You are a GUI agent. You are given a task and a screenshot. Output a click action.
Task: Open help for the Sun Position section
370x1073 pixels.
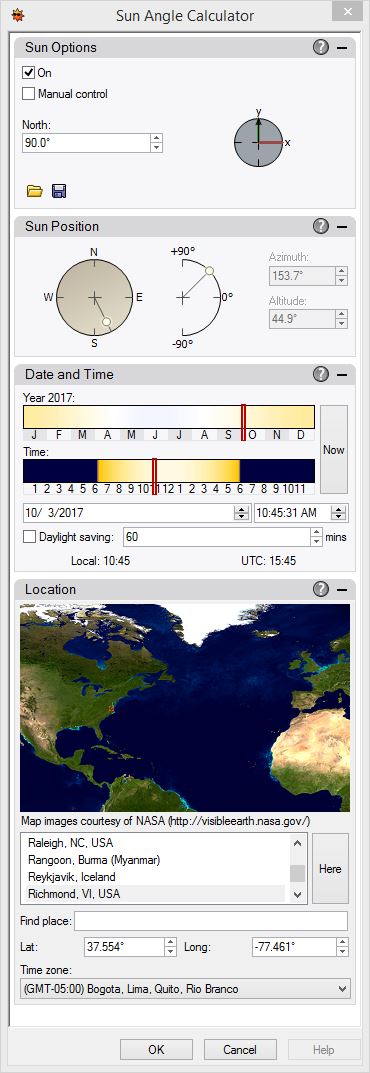[x=320, y=227]
